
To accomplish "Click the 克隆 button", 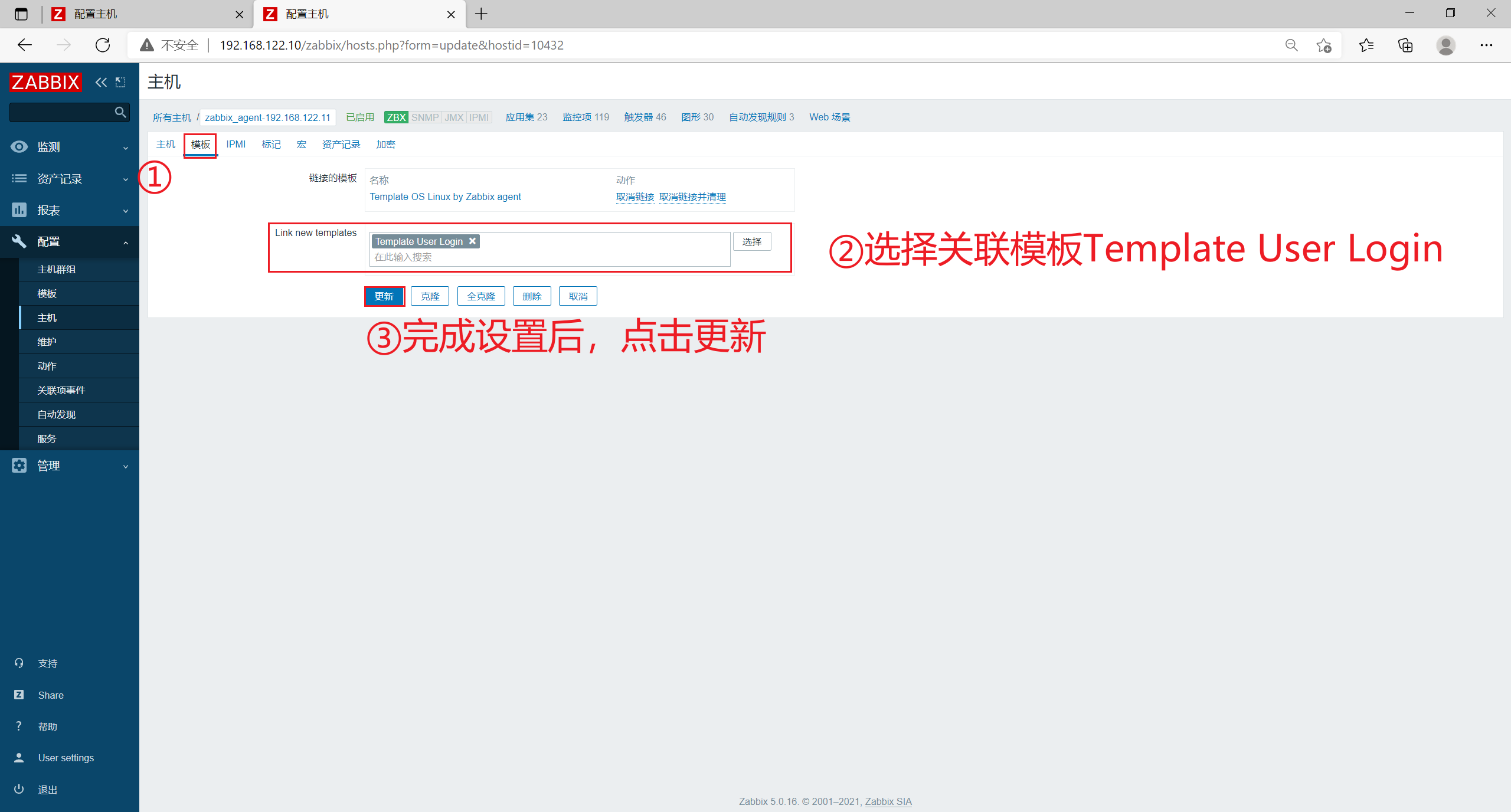I will point(430,296).
